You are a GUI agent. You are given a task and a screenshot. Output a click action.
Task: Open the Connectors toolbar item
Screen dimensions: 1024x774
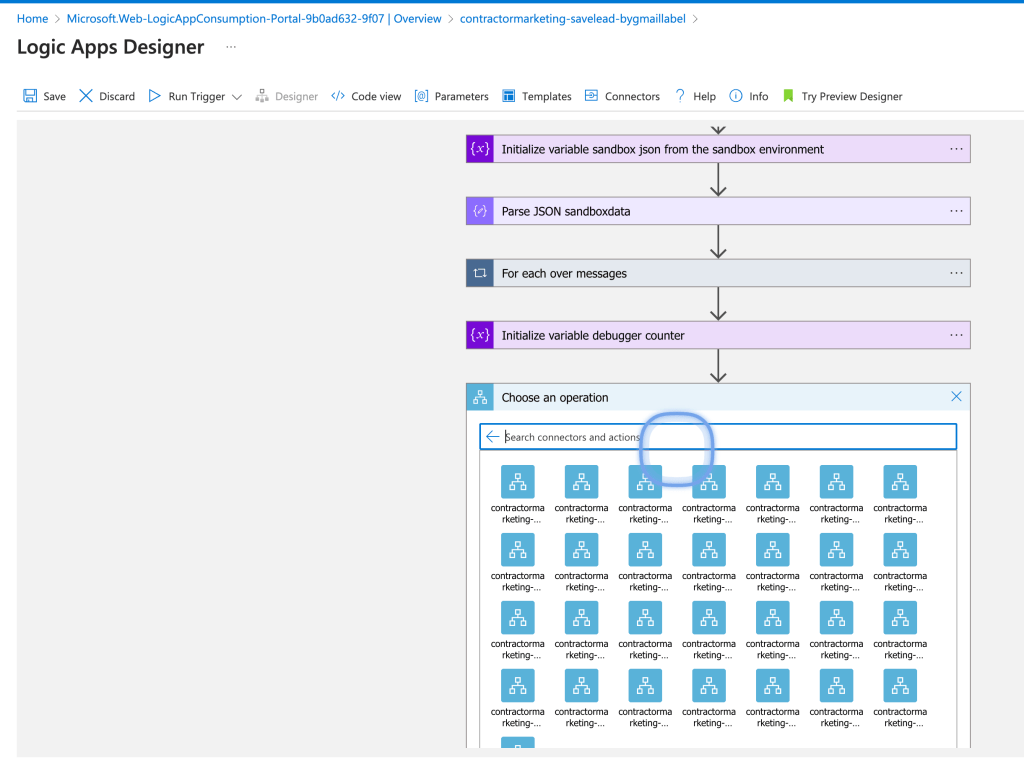(622, 96)
